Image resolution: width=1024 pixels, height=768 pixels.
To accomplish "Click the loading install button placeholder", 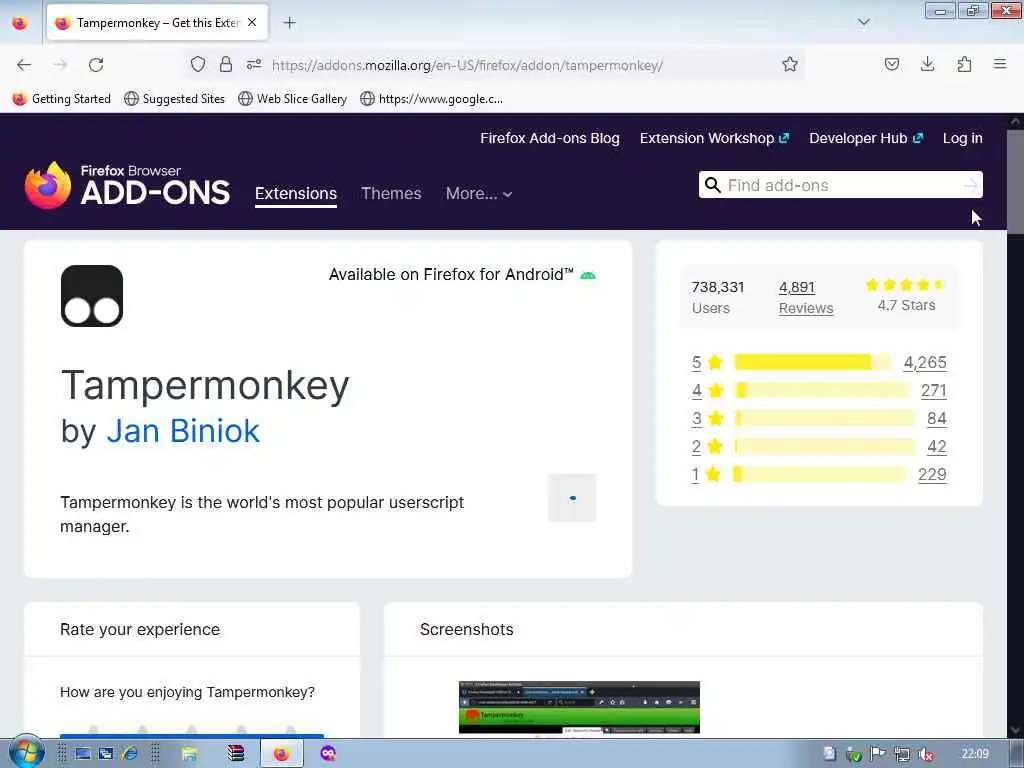I will point(572,498).
